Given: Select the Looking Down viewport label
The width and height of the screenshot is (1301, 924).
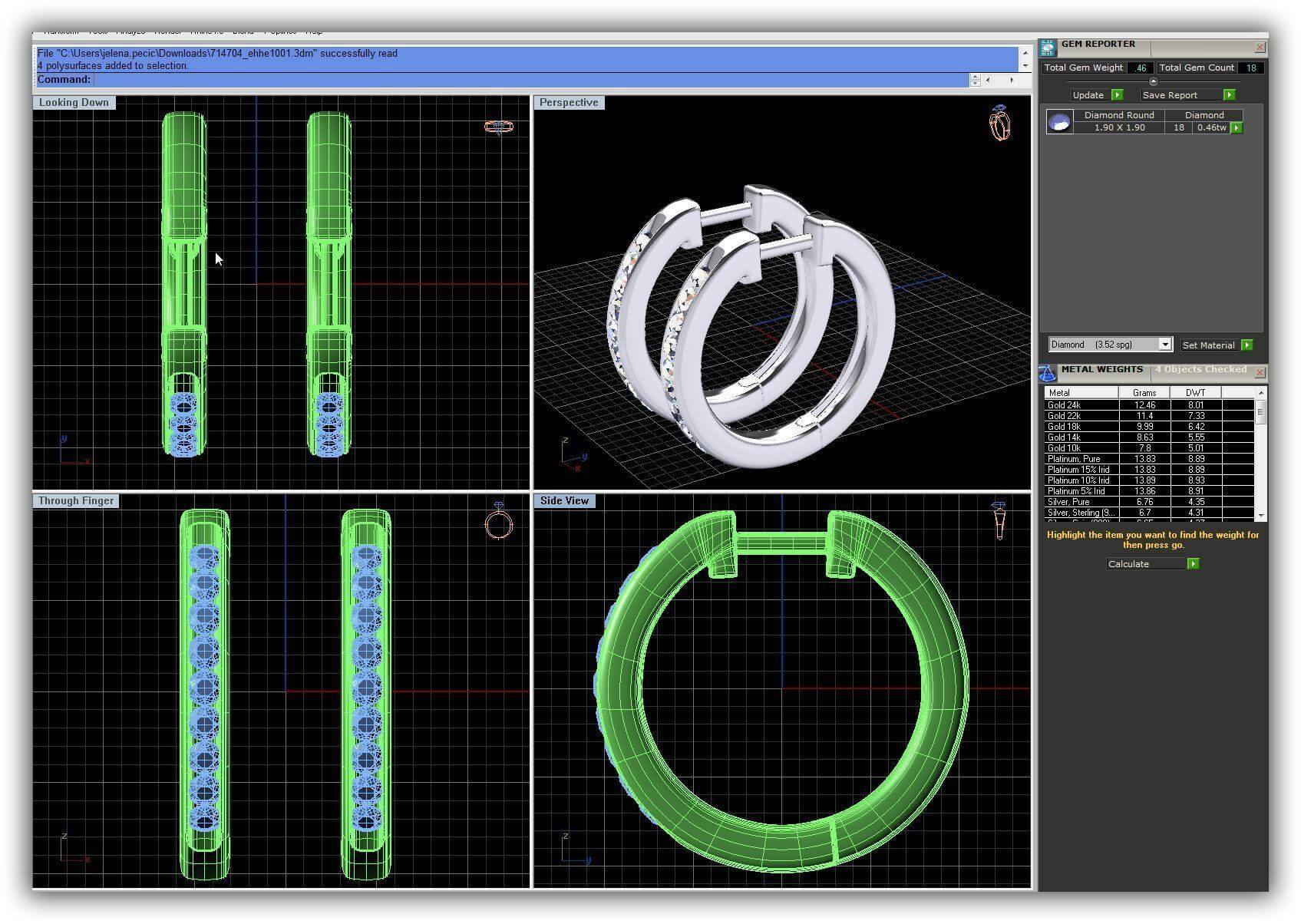Looking at the screenshot, I should tap(74, 103).
